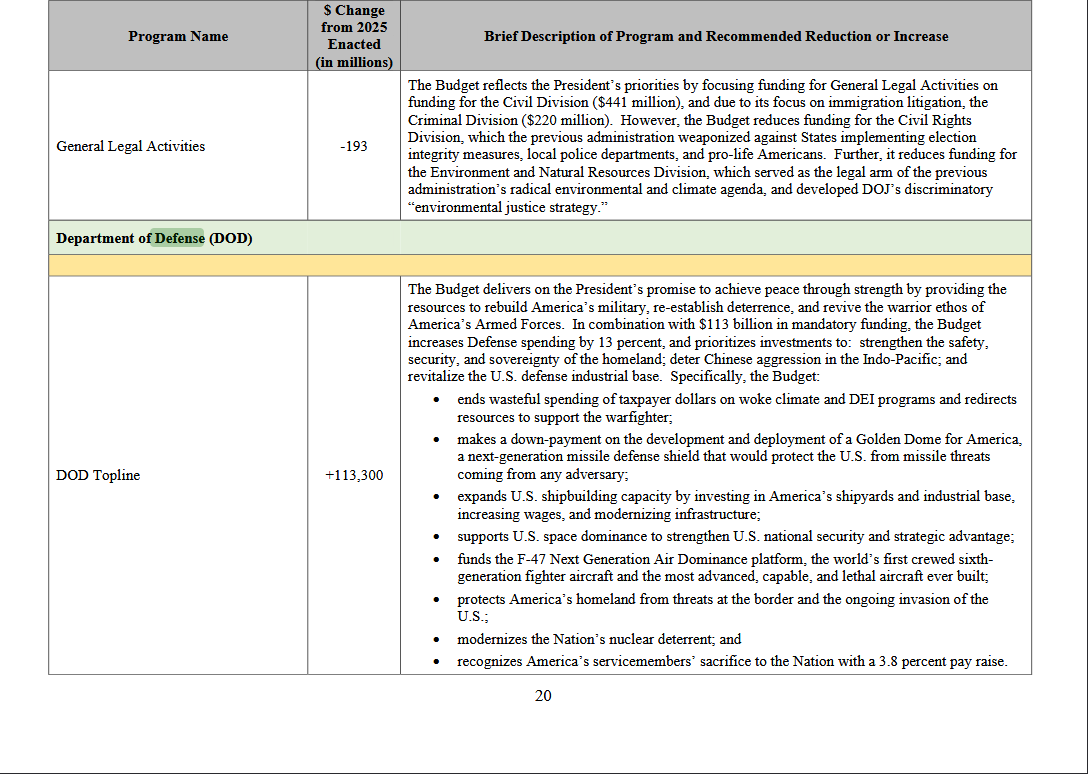The height and width of the screenshot is (774, 1088).
Task: Click the phrase '$113 billion in mandatory funding'
Action: coord(804,324)
